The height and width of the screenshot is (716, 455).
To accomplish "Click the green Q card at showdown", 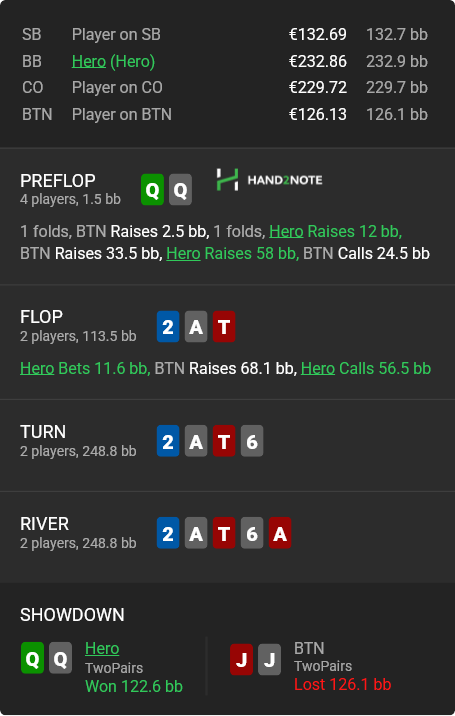I will (x=32, y=658).
